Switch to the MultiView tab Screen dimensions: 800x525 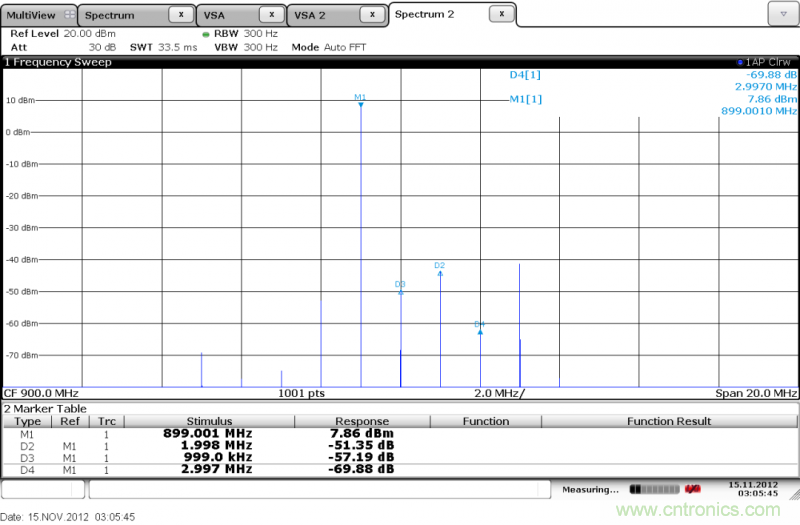(x=32, y=15)
